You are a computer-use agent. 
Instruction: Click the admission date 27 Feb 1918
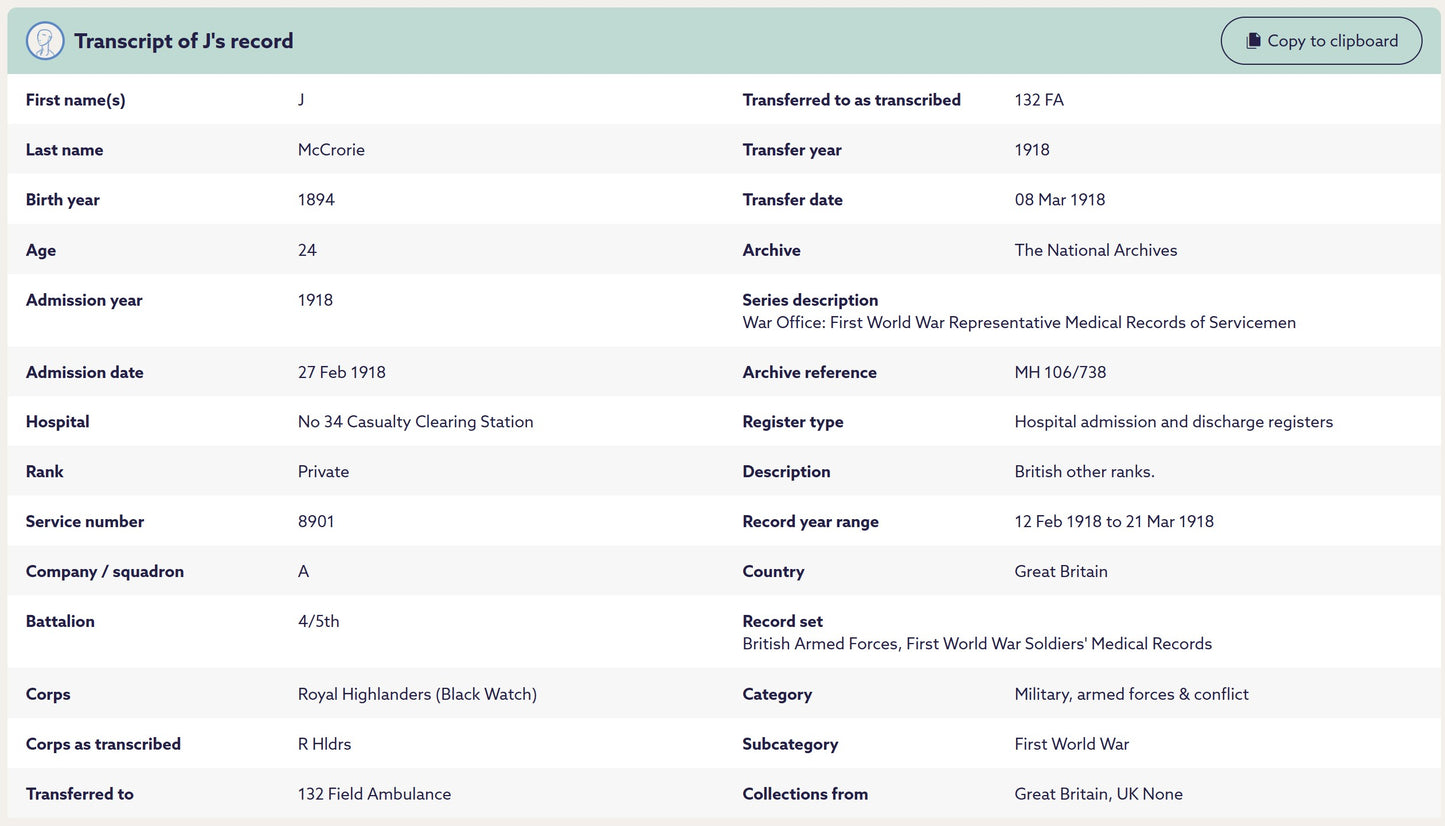point(342,372)
